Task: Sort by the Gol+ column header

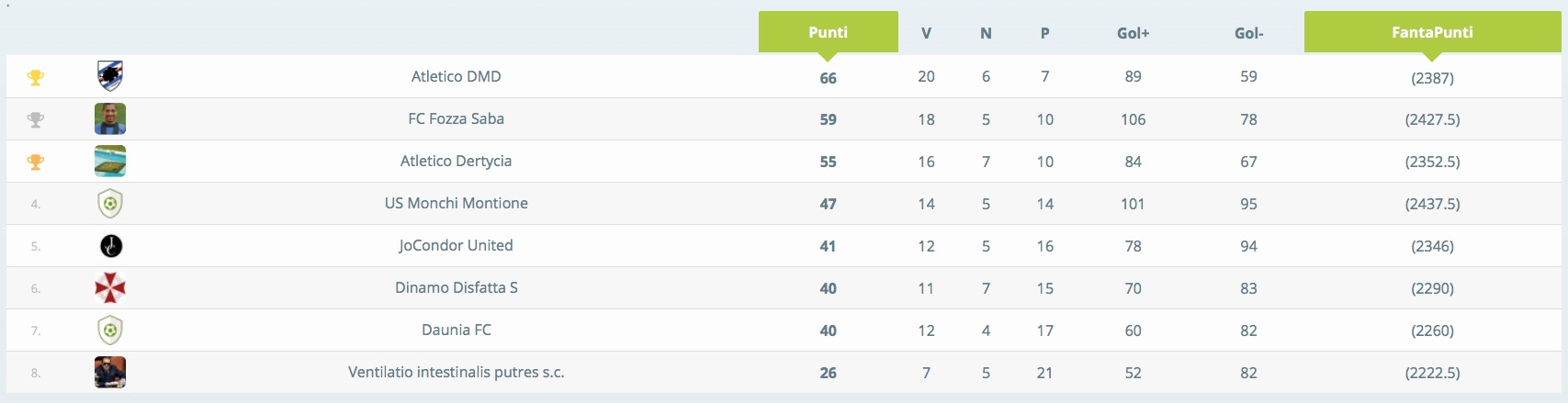Action: pos(1134,33)
